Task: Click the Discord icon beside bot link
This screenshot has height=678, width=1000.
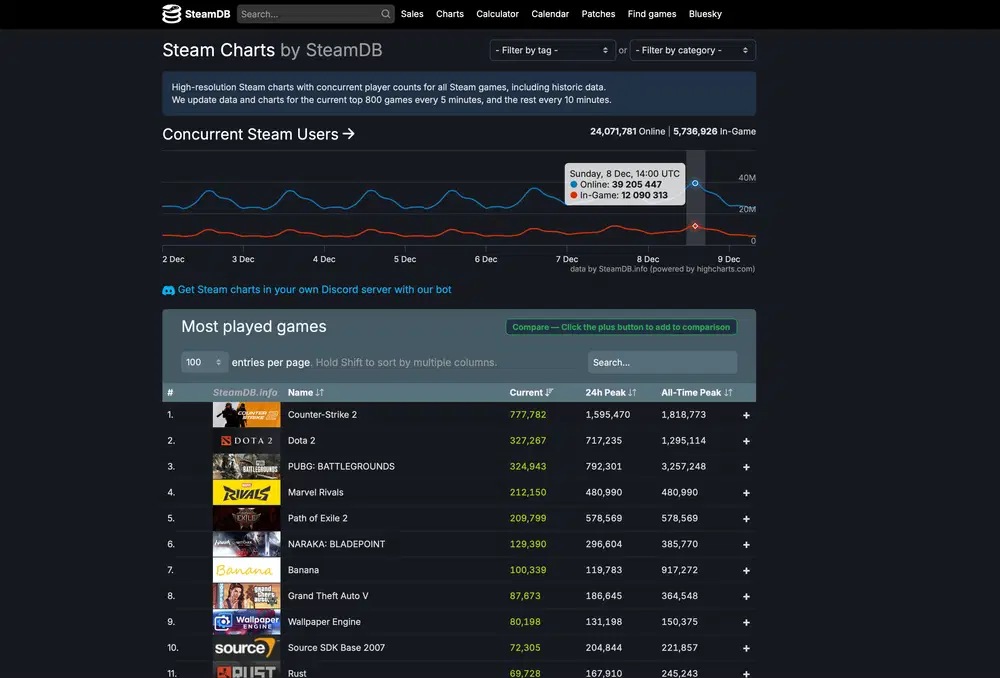Action: [168, 290]
